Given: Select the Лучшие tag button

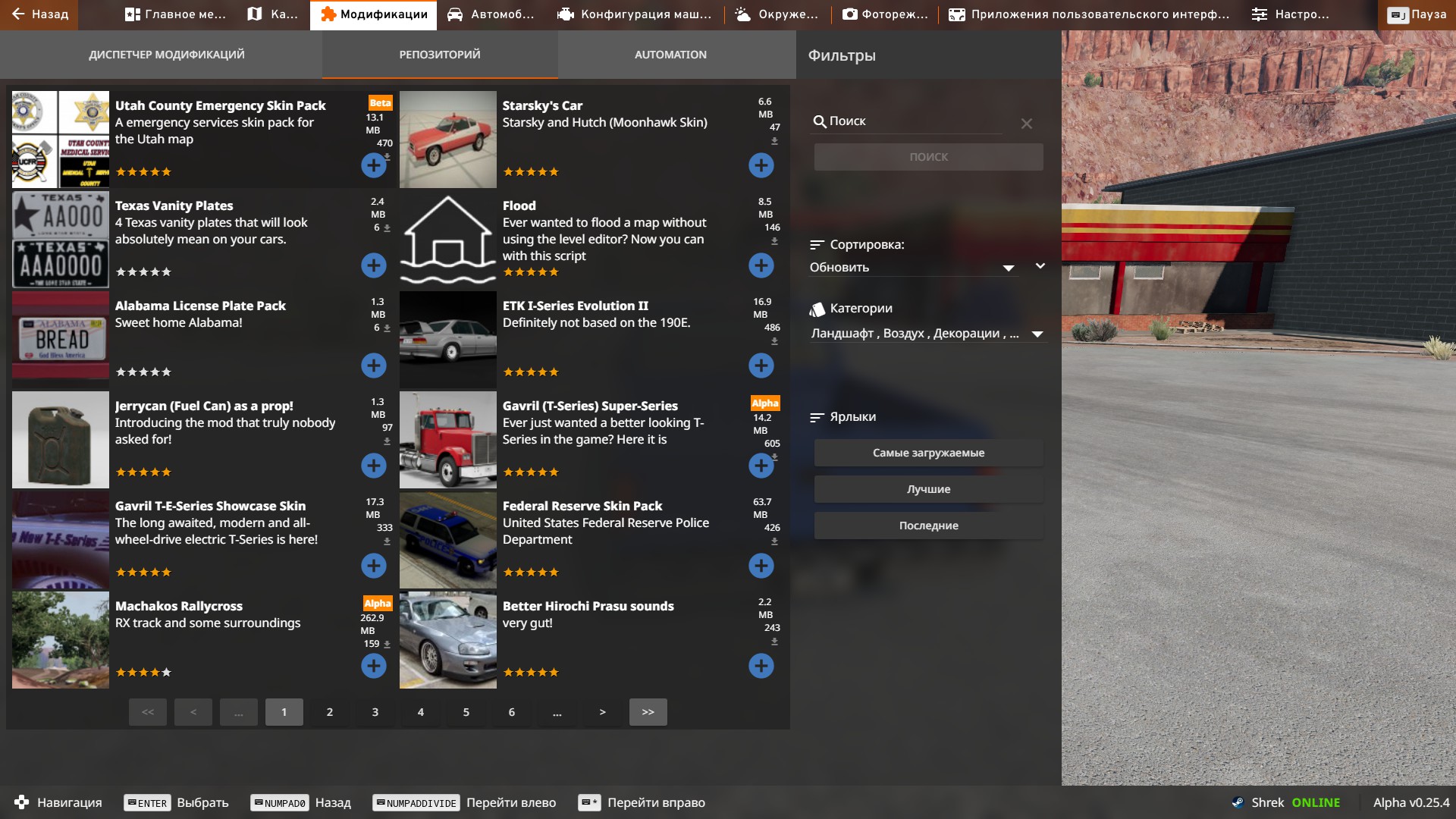Looking at the screenshot, I should (x=928, y=489).
